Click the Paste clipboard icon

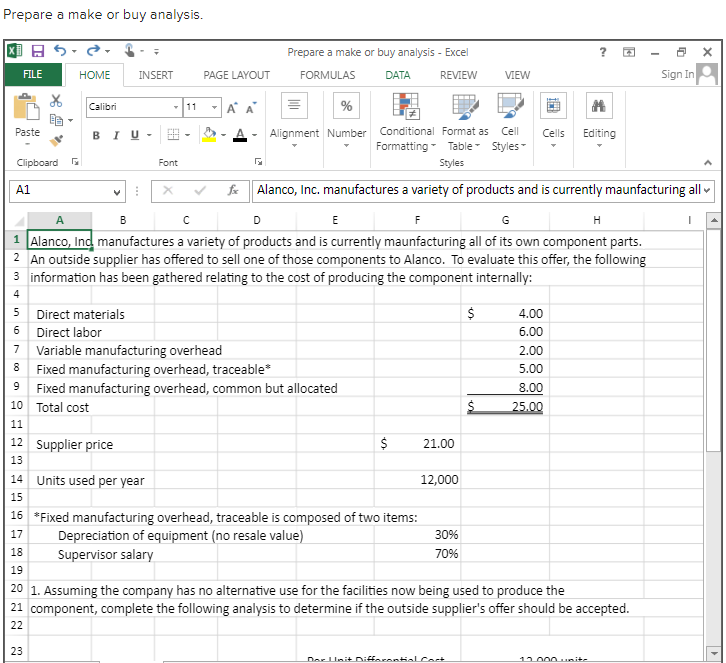click(26, 107)
